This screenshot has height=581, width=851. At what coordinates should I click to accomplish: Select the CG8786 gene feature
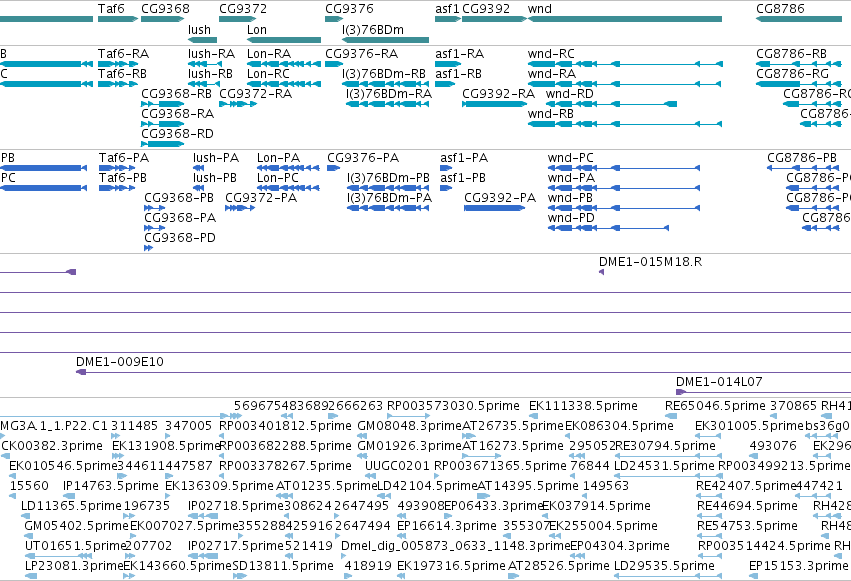tap(799, 19)
